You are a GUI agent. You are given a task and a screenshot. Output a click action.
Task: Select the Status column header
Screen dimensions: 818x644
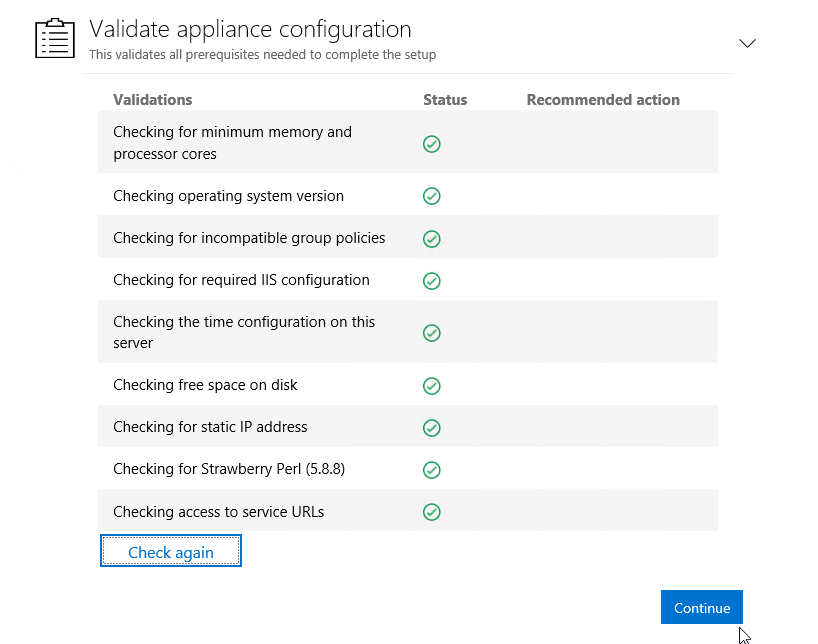point(445,100)
